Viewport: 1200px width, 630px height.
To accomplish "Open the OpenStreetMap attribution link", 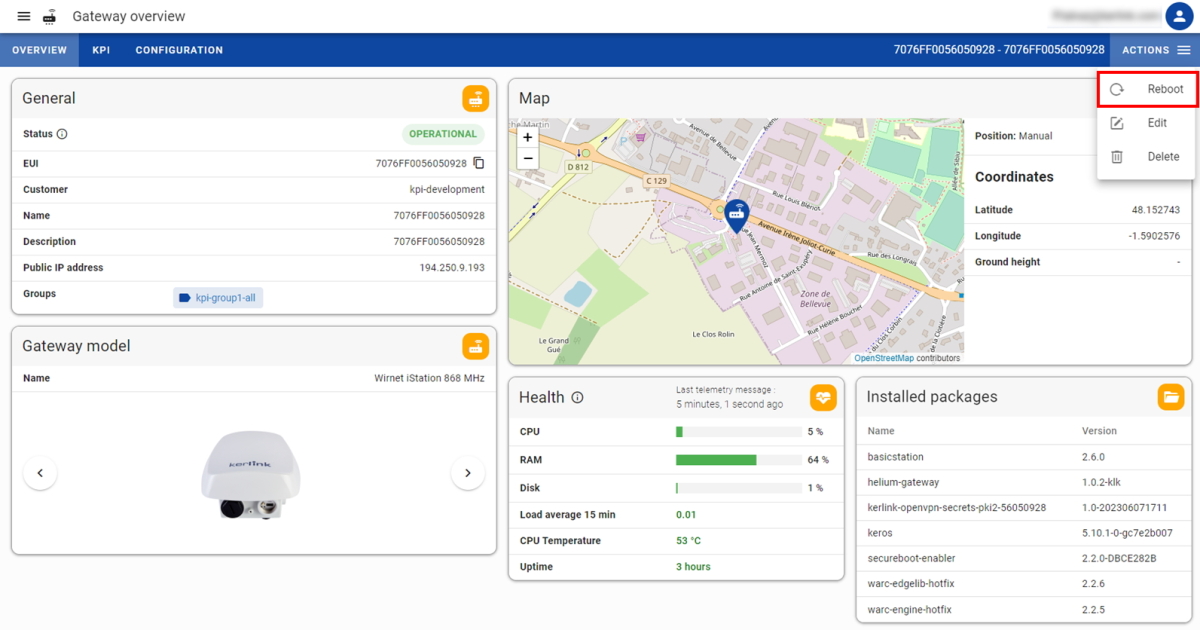I will coord(884,358).
